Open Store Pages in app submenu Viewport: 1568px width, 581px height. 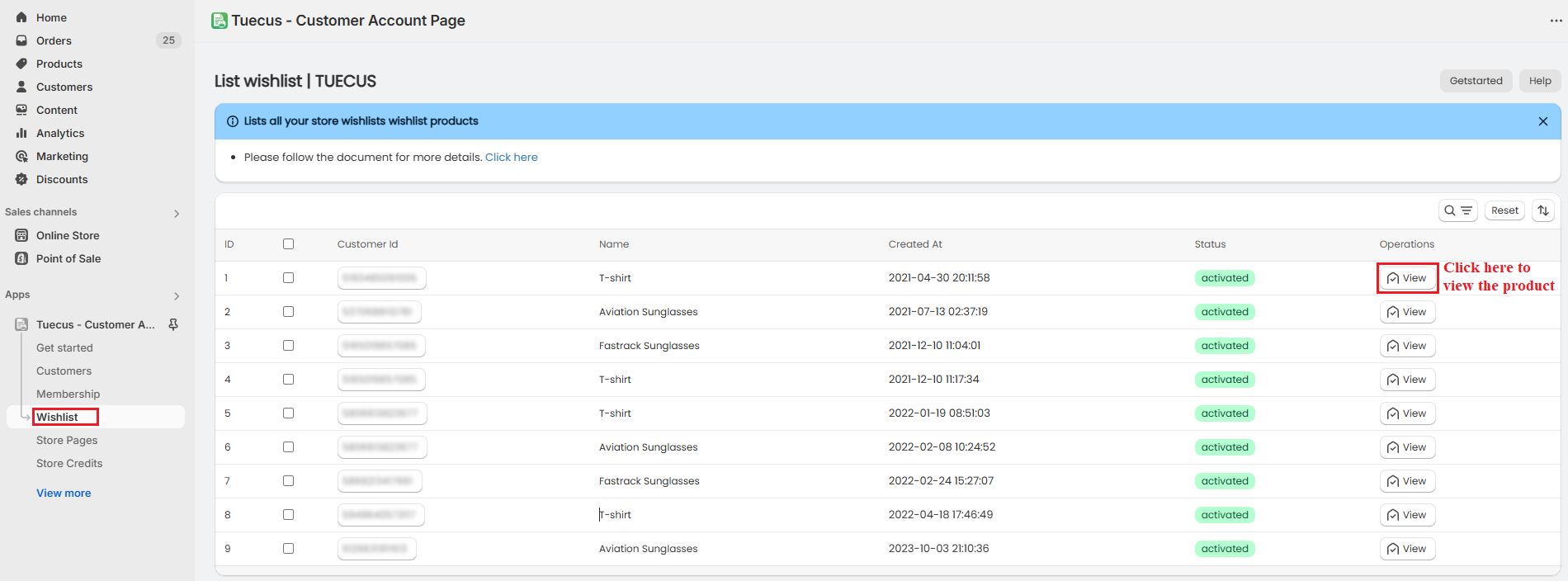click(67, 441)
